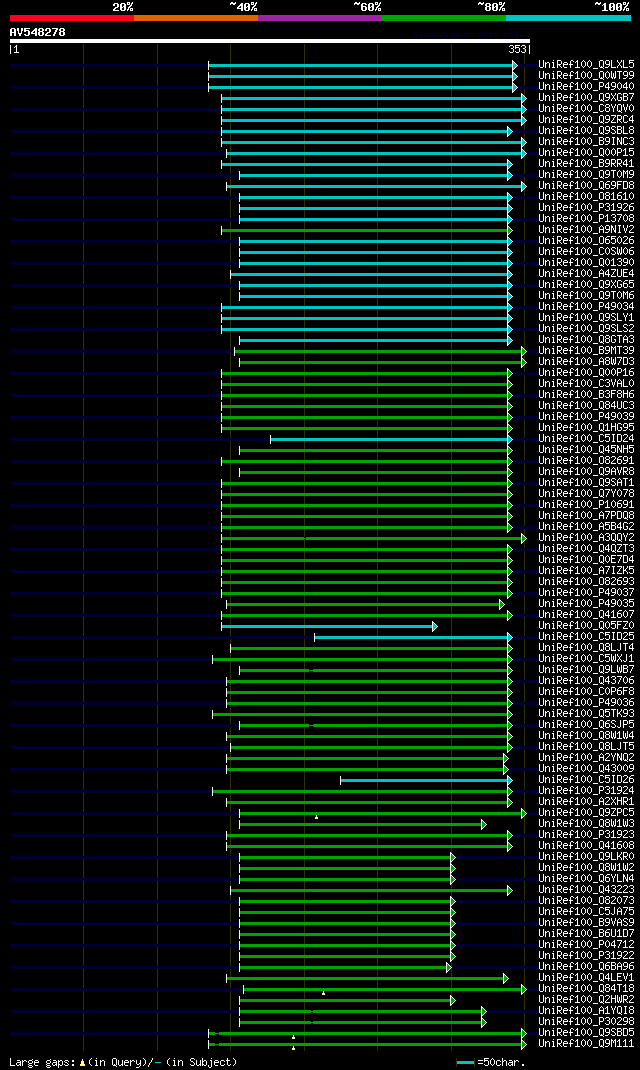This screenshot has width=640, height=1070.
Task: Click the green ~80% identity legend segment
Action: pos(444,18)
